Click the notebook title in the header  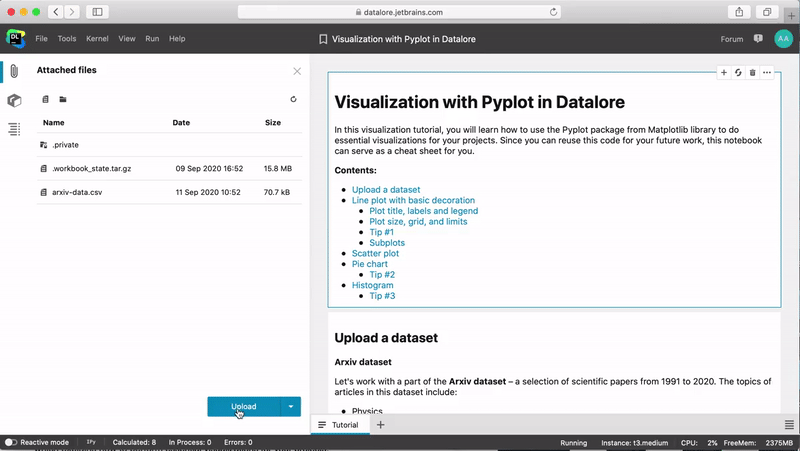click(404, 39)
